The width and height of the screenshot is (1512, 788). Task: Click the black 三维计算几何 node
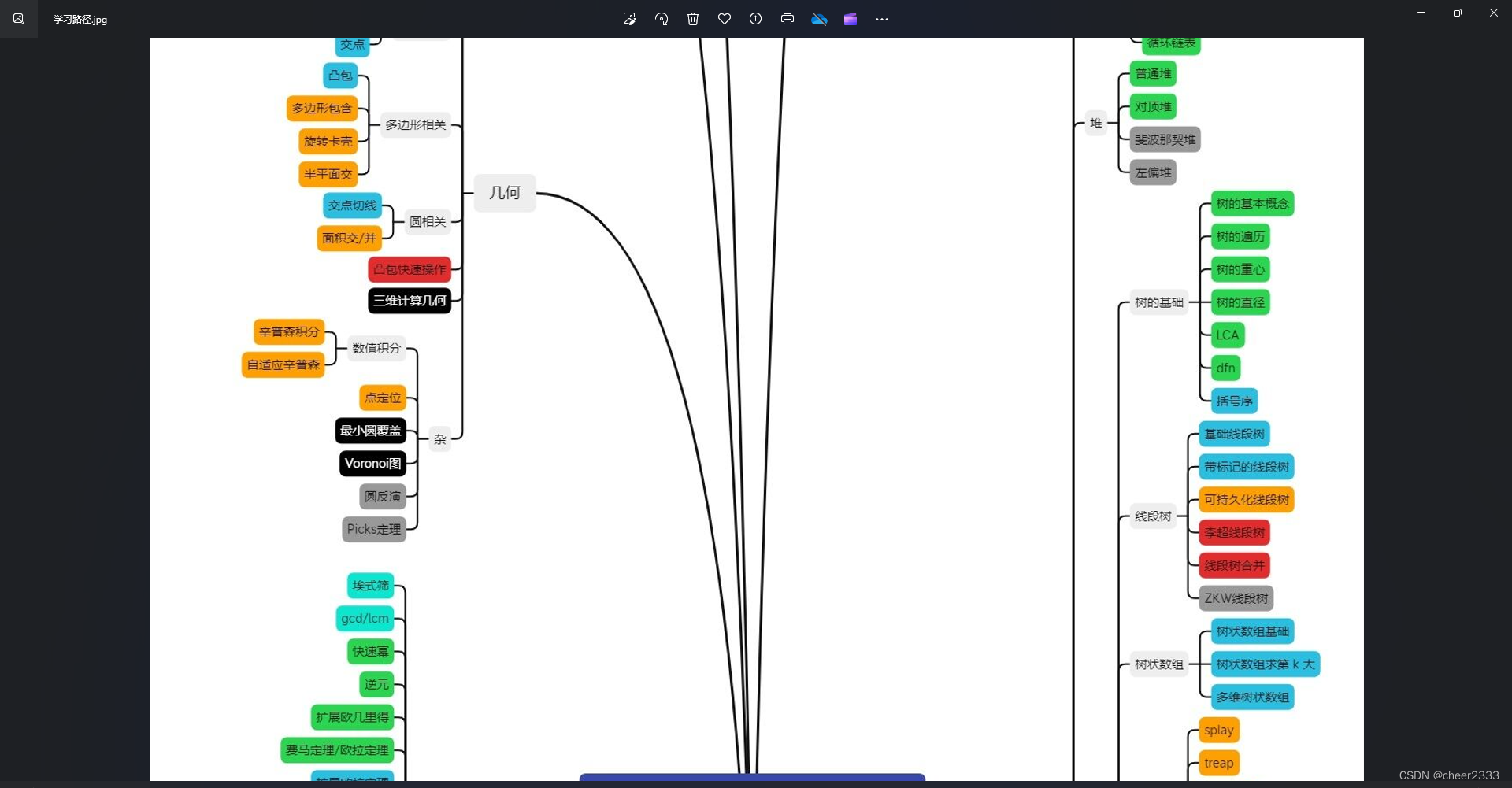tap(409, 301)
